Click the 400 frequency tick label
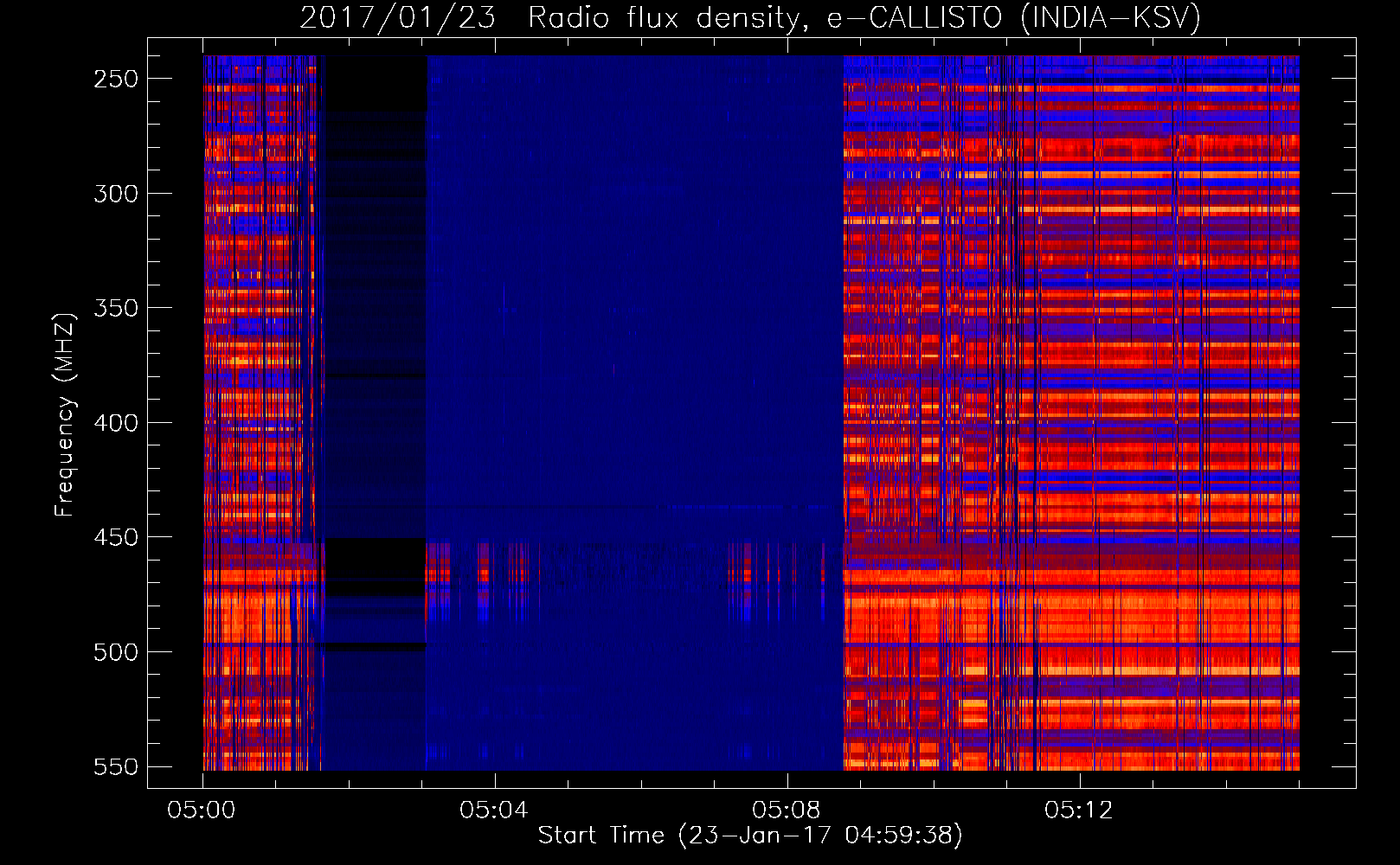1400x865 pixels. 116,423
